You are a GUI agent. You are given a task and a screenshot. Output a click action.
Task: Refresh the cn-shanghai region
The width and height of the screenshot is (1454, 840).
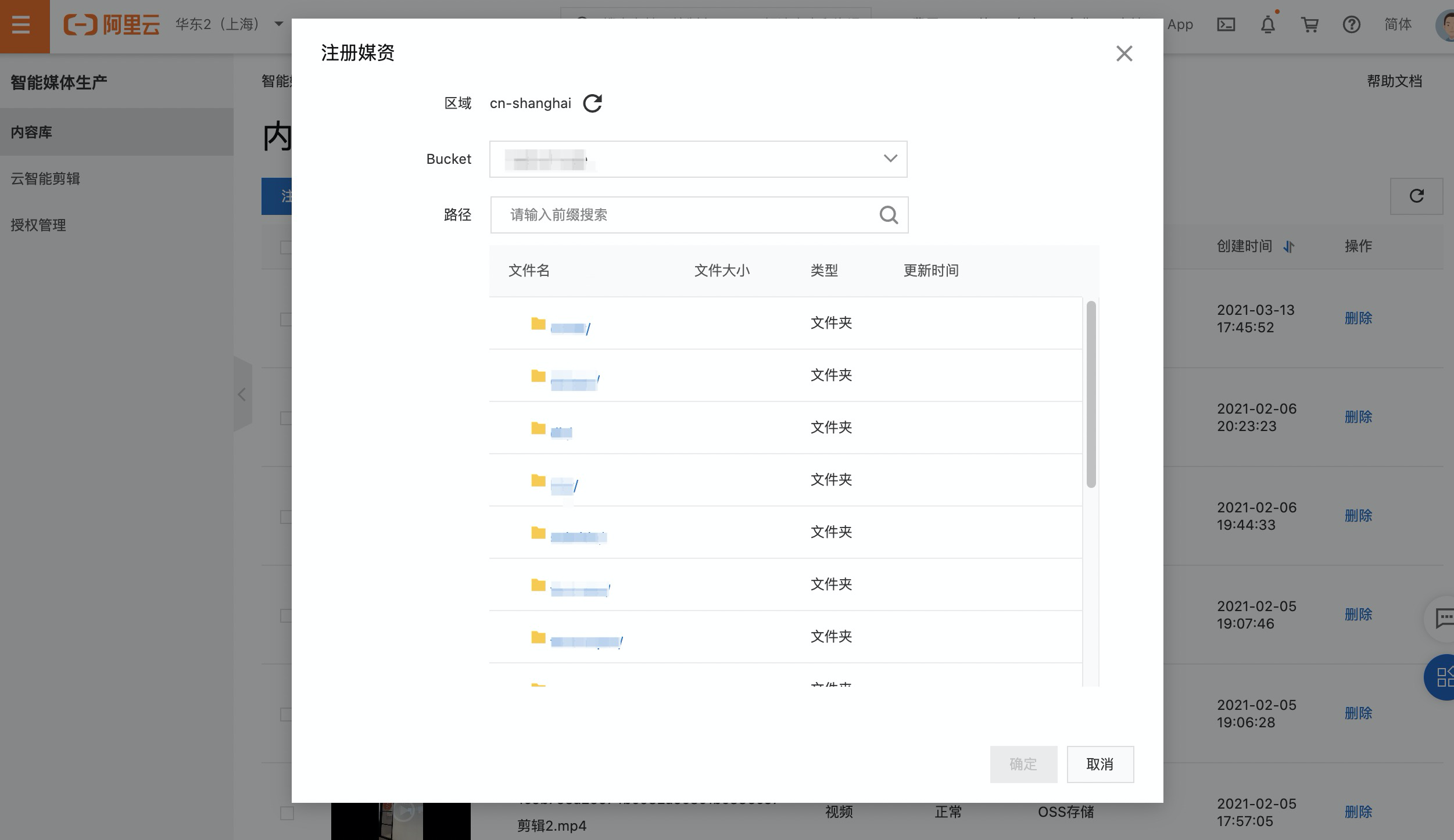pos(592,103)
